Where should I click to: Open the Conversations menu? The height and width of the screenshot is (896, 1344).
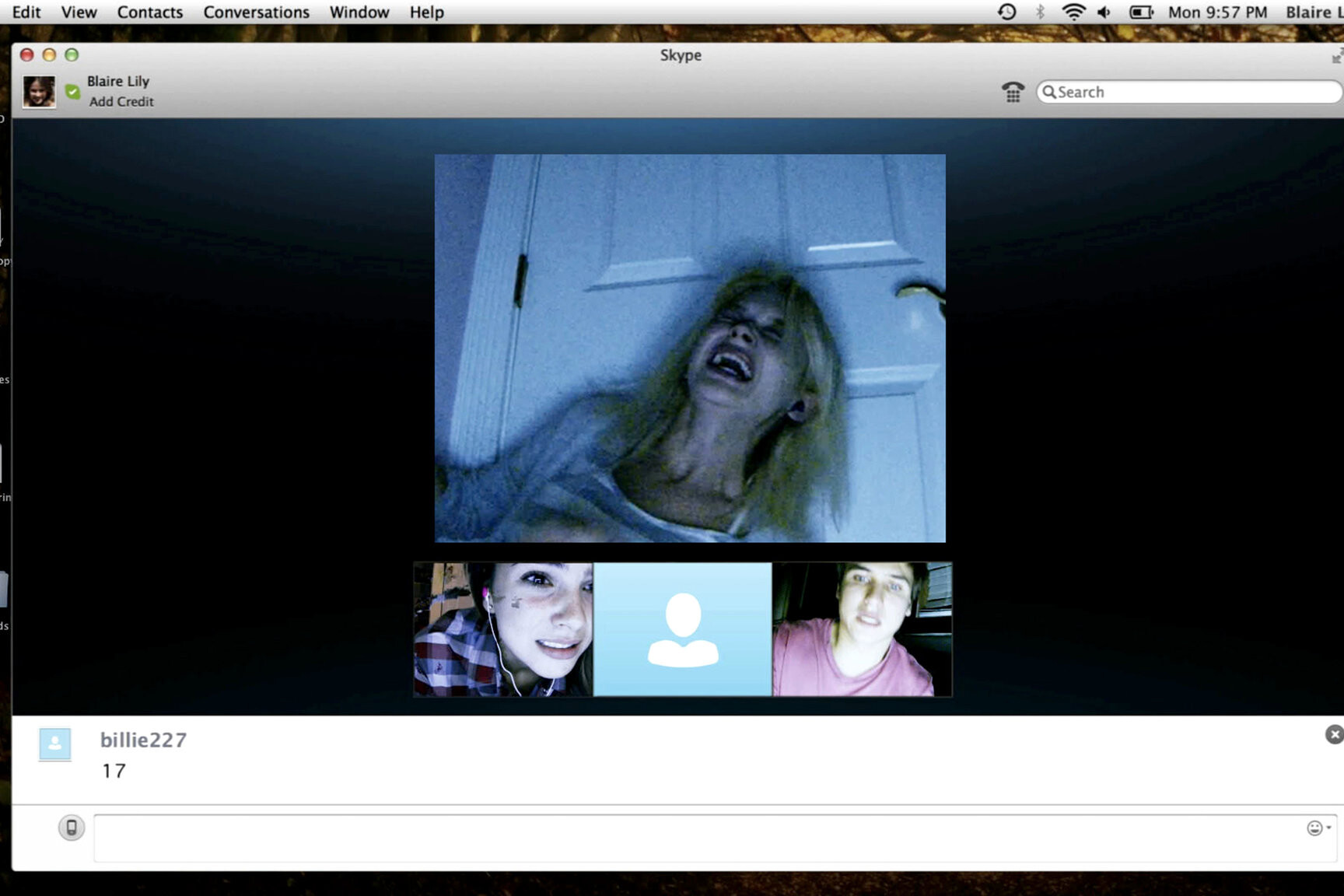(x=257, y=12)
